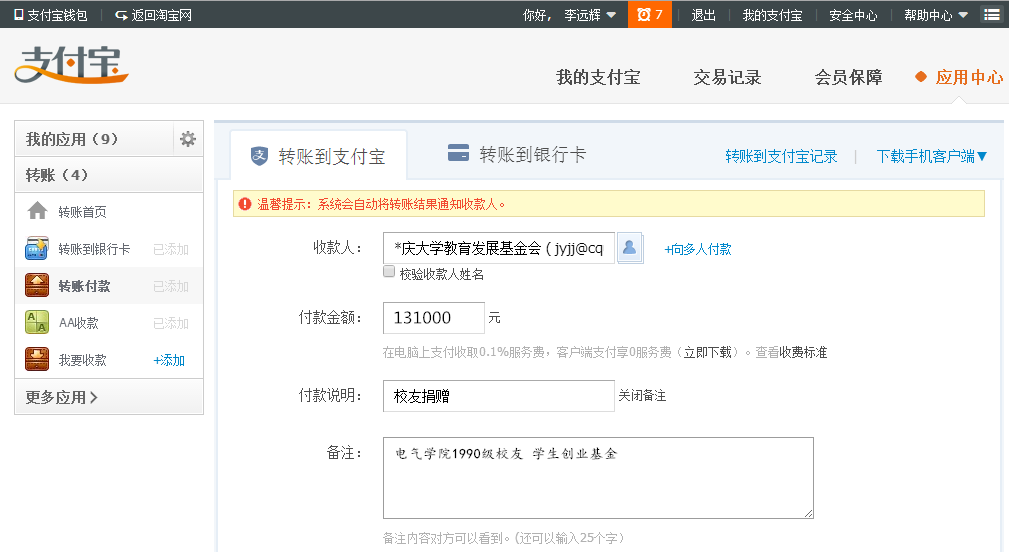This screenshot has width=1009, height=552.
Task: Click the 转账到银行卡 sidebar icon
Action: [x=37, y=248]
